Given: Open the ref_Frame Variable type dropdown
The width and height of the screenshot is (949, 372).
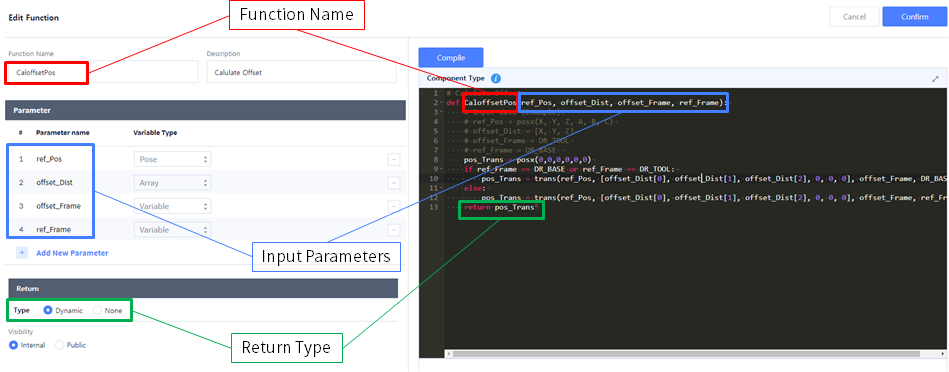Looking at the screenshot, I should 172,230.
